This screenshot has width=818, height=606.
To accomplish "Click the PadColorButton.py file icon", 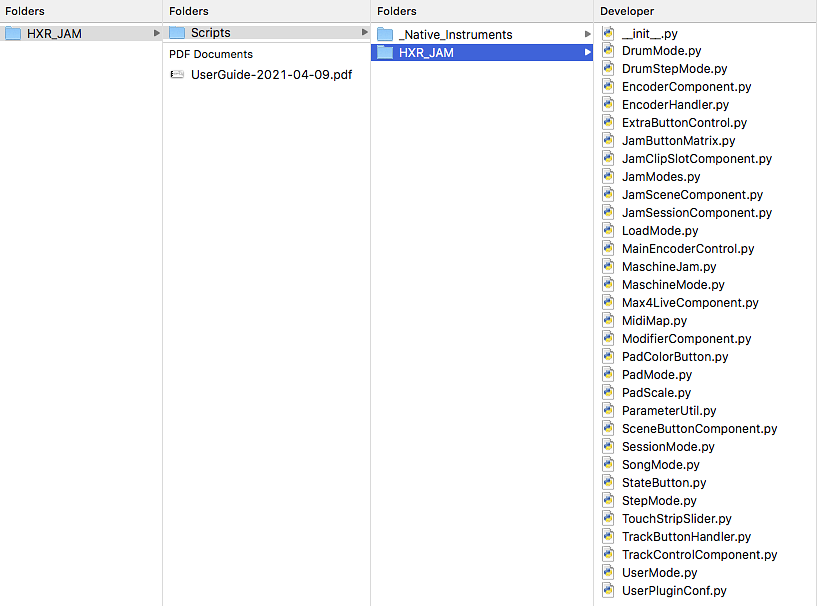I will (x=608, y=356).
